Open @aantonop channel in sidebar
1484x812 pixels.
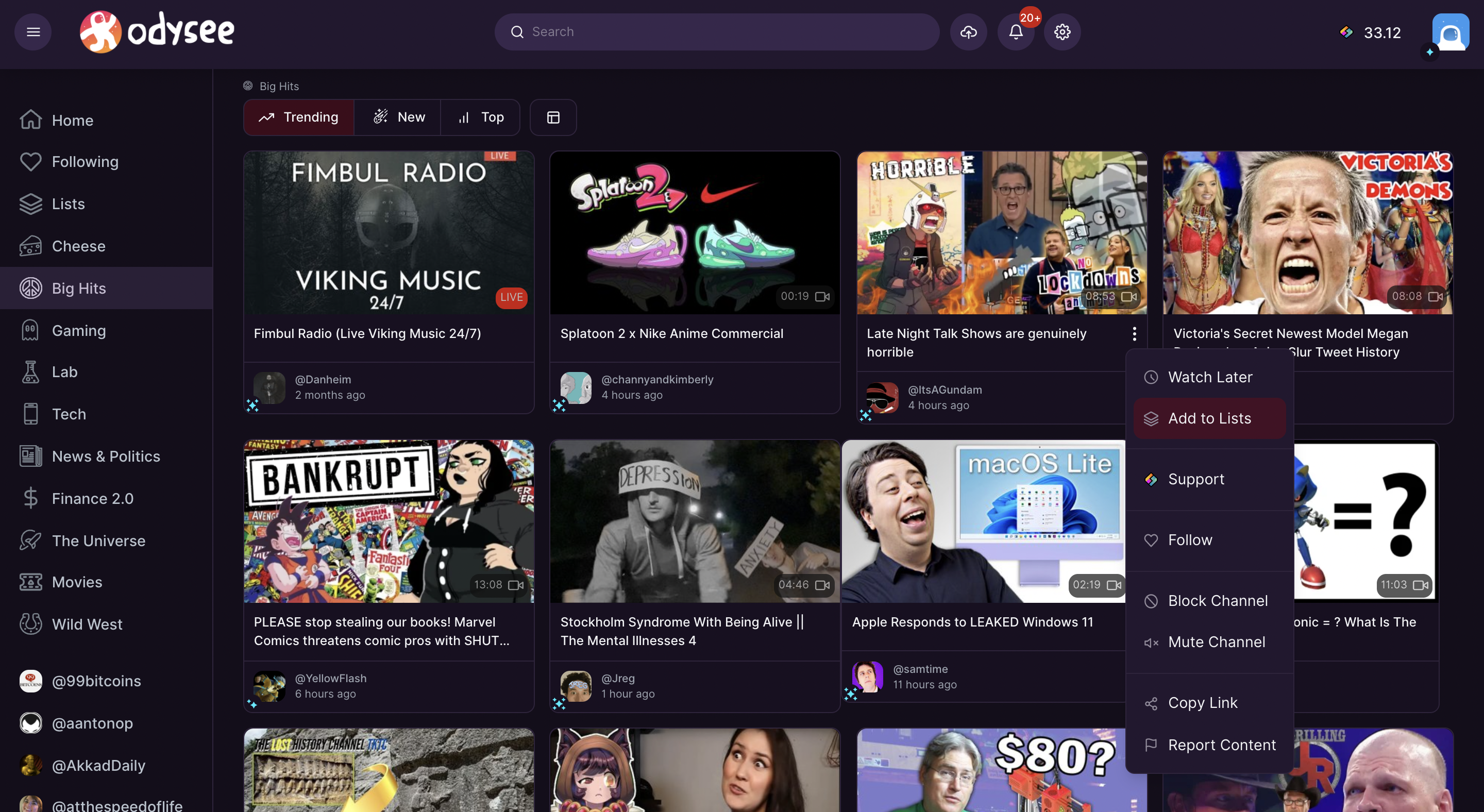[107, 723]
